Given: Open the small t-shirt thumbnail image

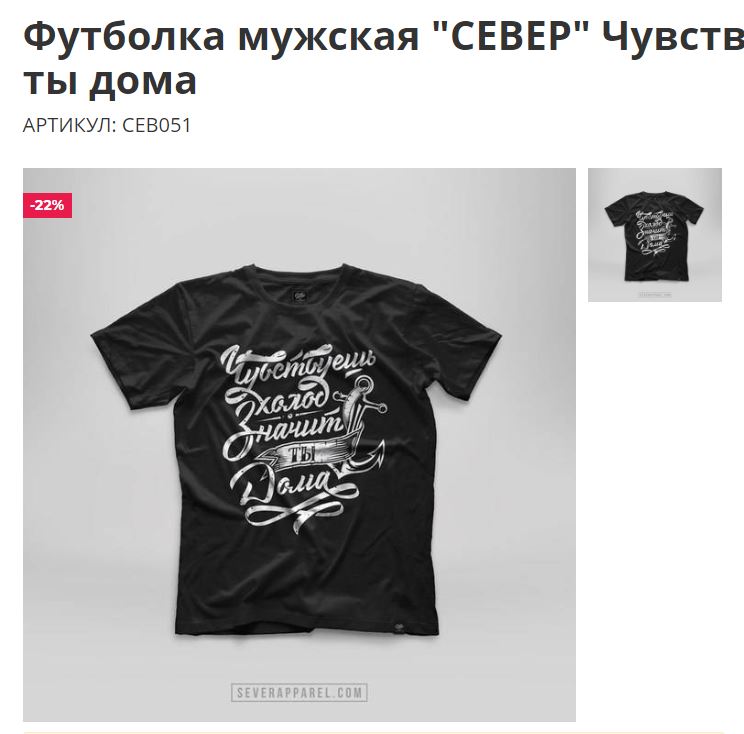Looking at the screenshot, I should point(655,235).
